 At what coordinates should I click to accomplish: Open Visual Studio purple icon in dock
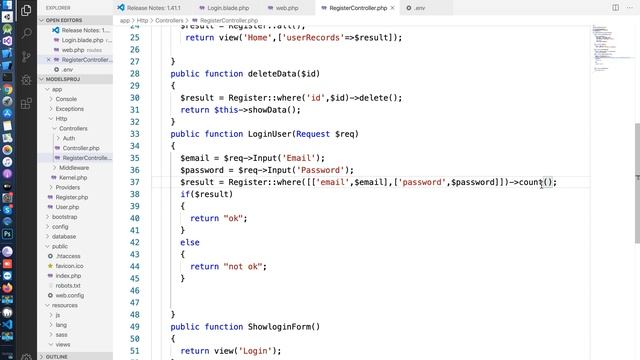point(7,41)
